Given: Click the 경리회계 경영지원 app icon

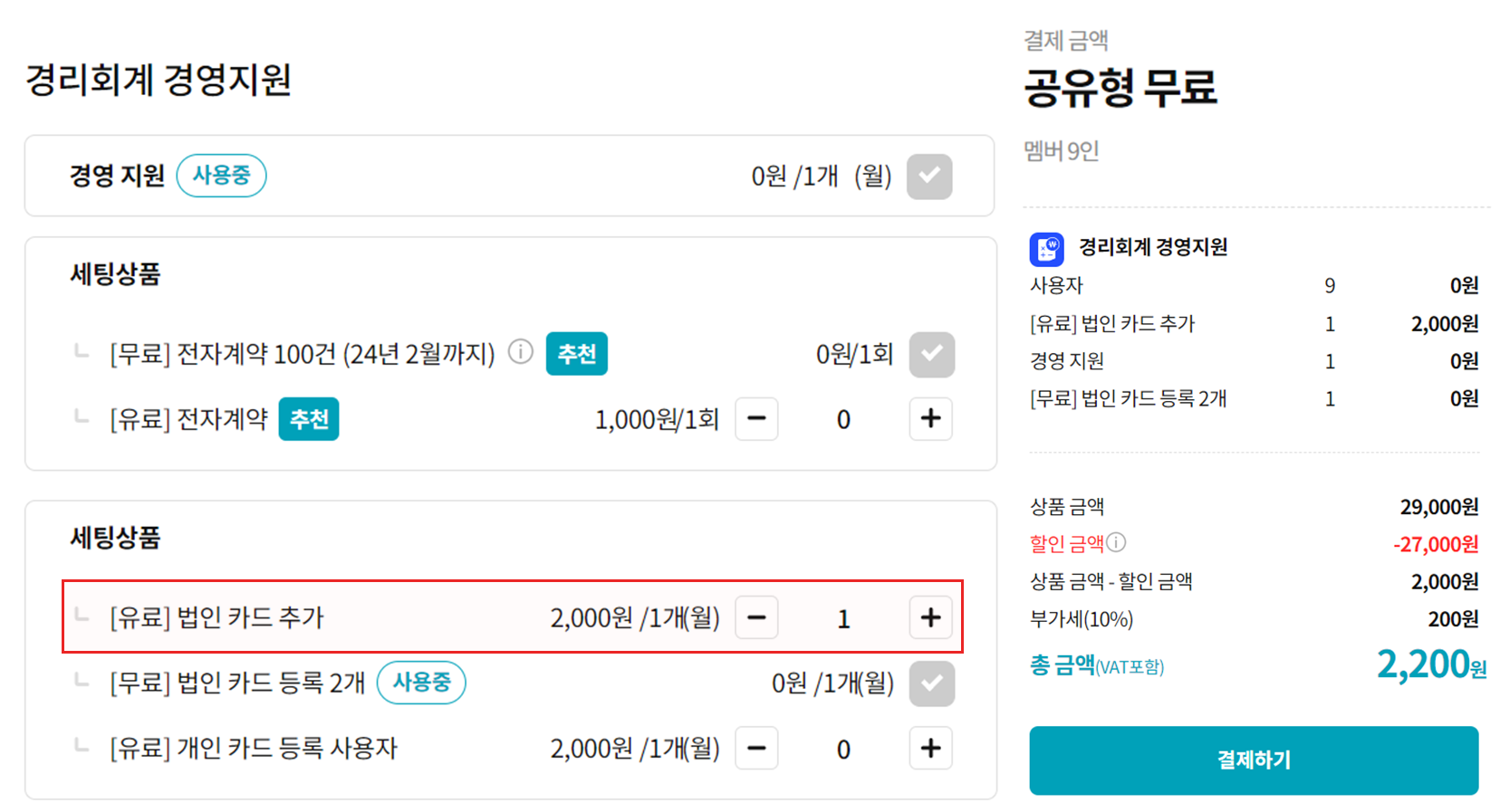Looking at the screenshot, I should tap(1046, 249).
